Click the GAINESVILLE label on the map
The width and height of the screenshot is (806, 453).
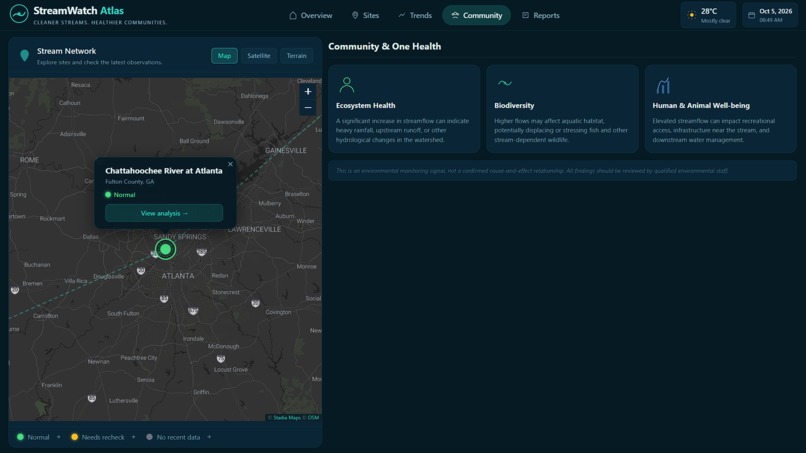(286, 151)
